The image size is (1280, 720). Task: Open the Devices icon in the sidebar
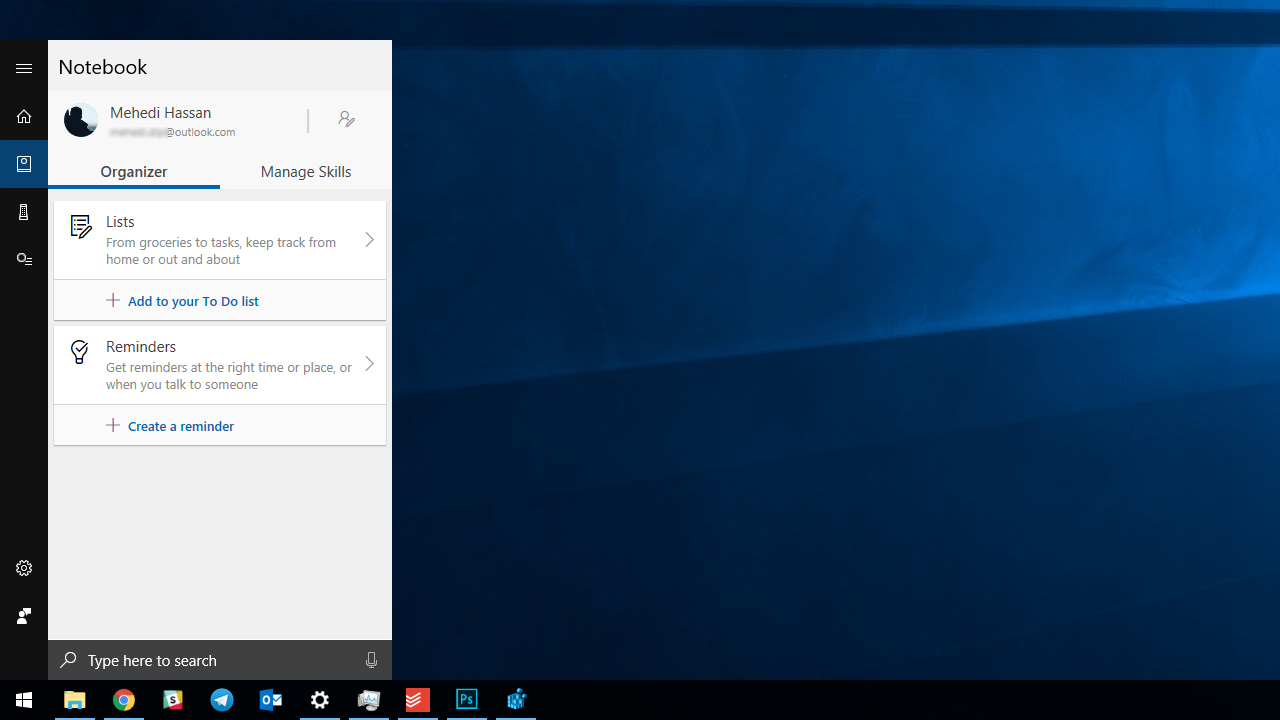(24, 212)
